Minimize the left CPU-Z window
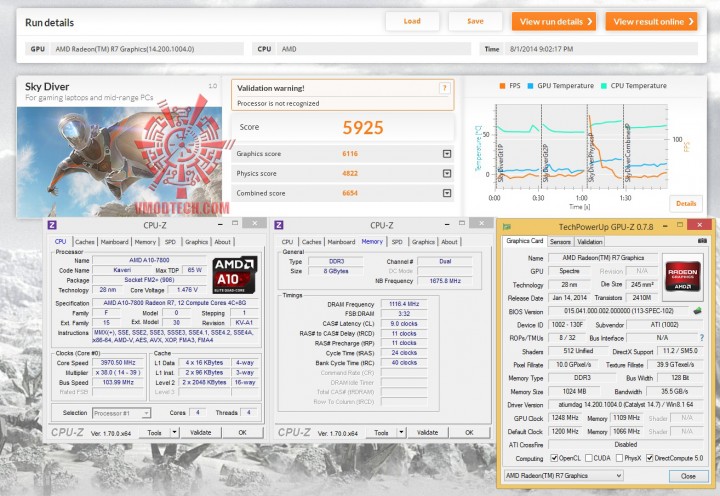Screen dimensions: 720x496 pyautogui.click(x=220, y=224)
